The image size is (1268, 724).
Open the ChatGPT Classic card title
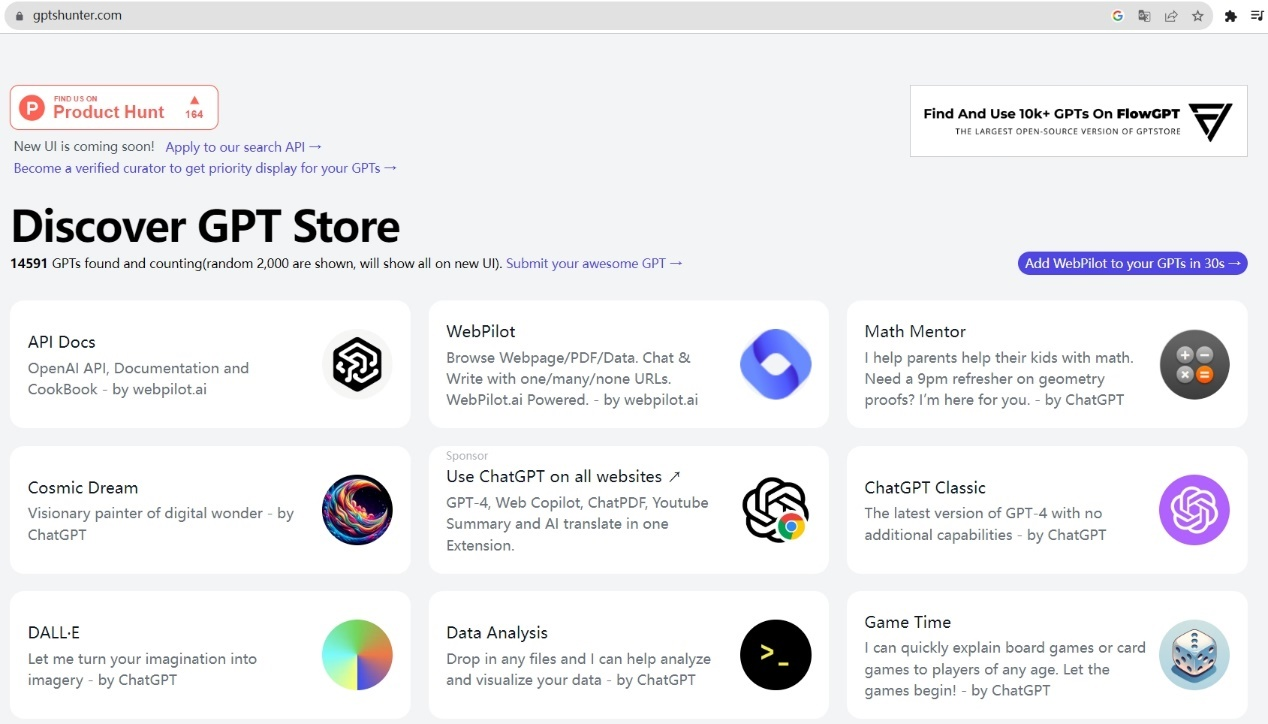(x=925, y=488)
